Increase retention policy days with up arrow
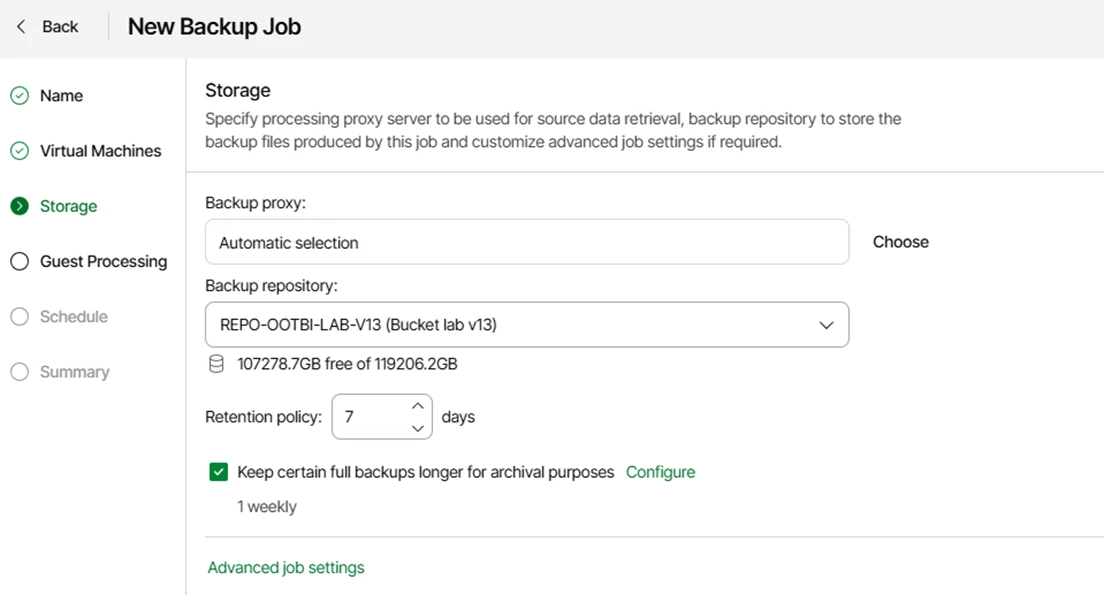Viewport: 1104px width, 595px height. 418,406
